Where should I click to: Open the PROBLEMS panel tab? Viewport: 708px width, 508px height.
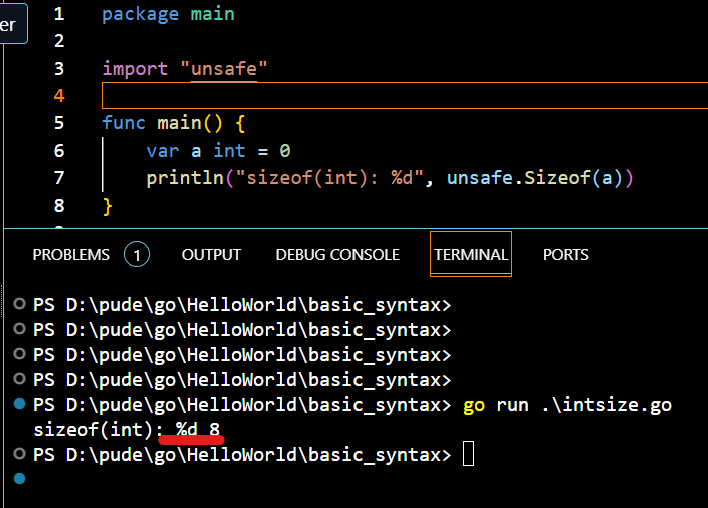coord(71,255)
